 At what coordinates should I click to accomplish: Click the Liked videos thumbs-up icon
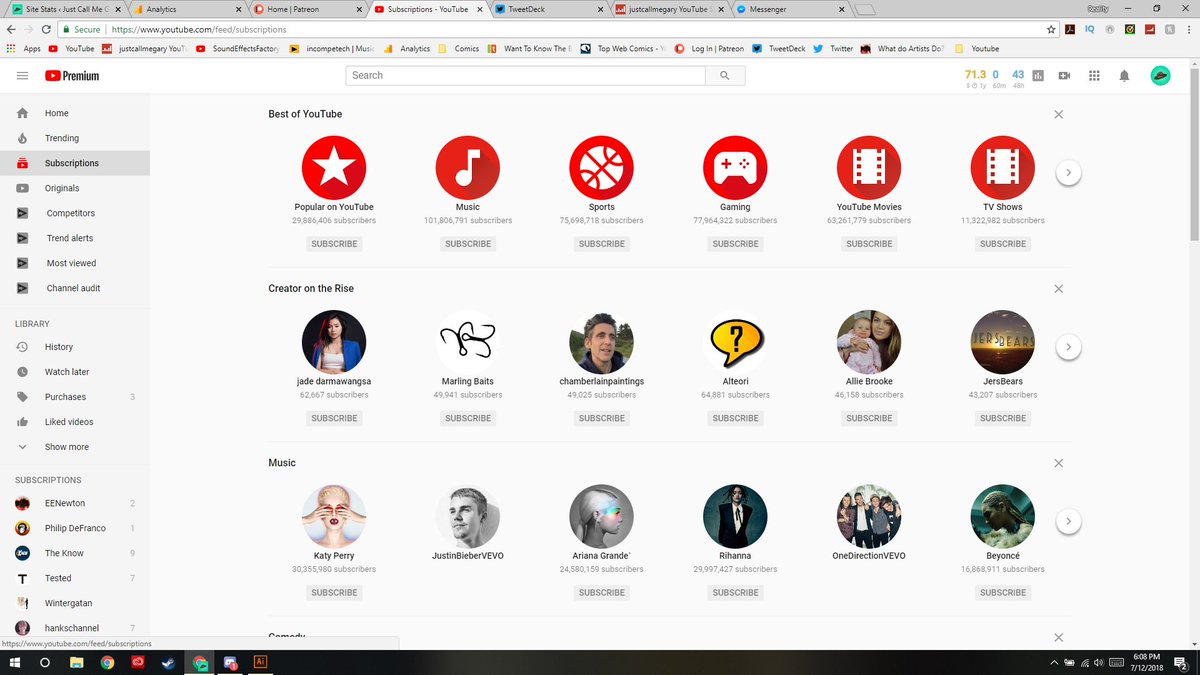(22, 422)
